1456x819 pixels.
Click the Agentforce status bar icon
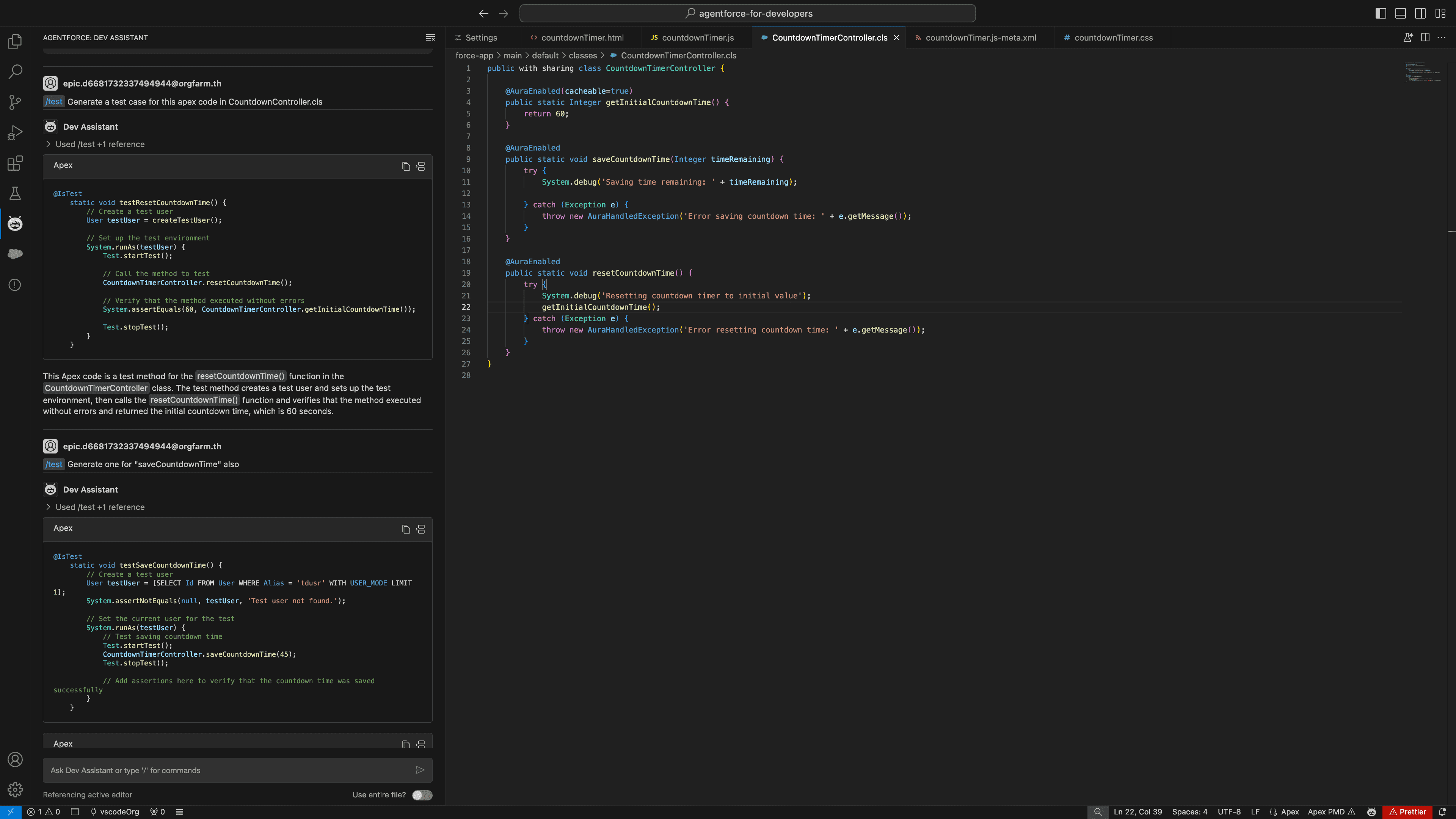1372,812
